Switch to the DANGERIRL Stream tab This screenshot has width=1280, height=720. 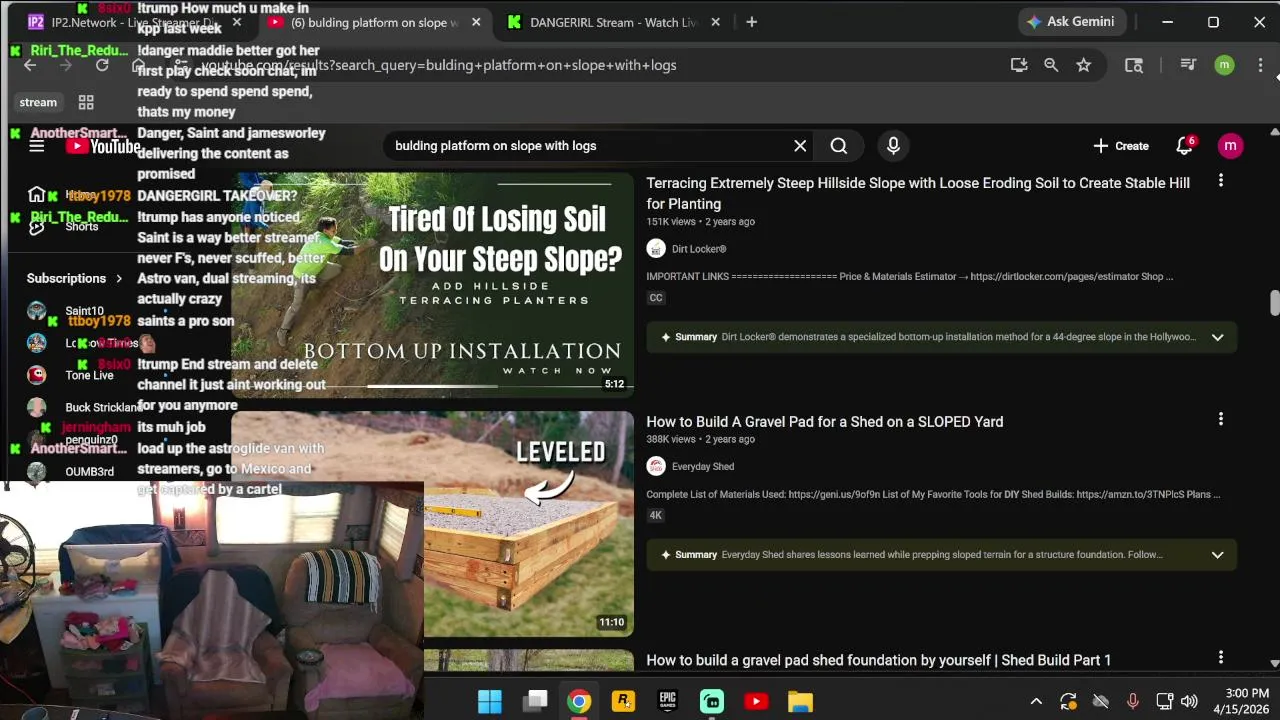pos(614,22)
